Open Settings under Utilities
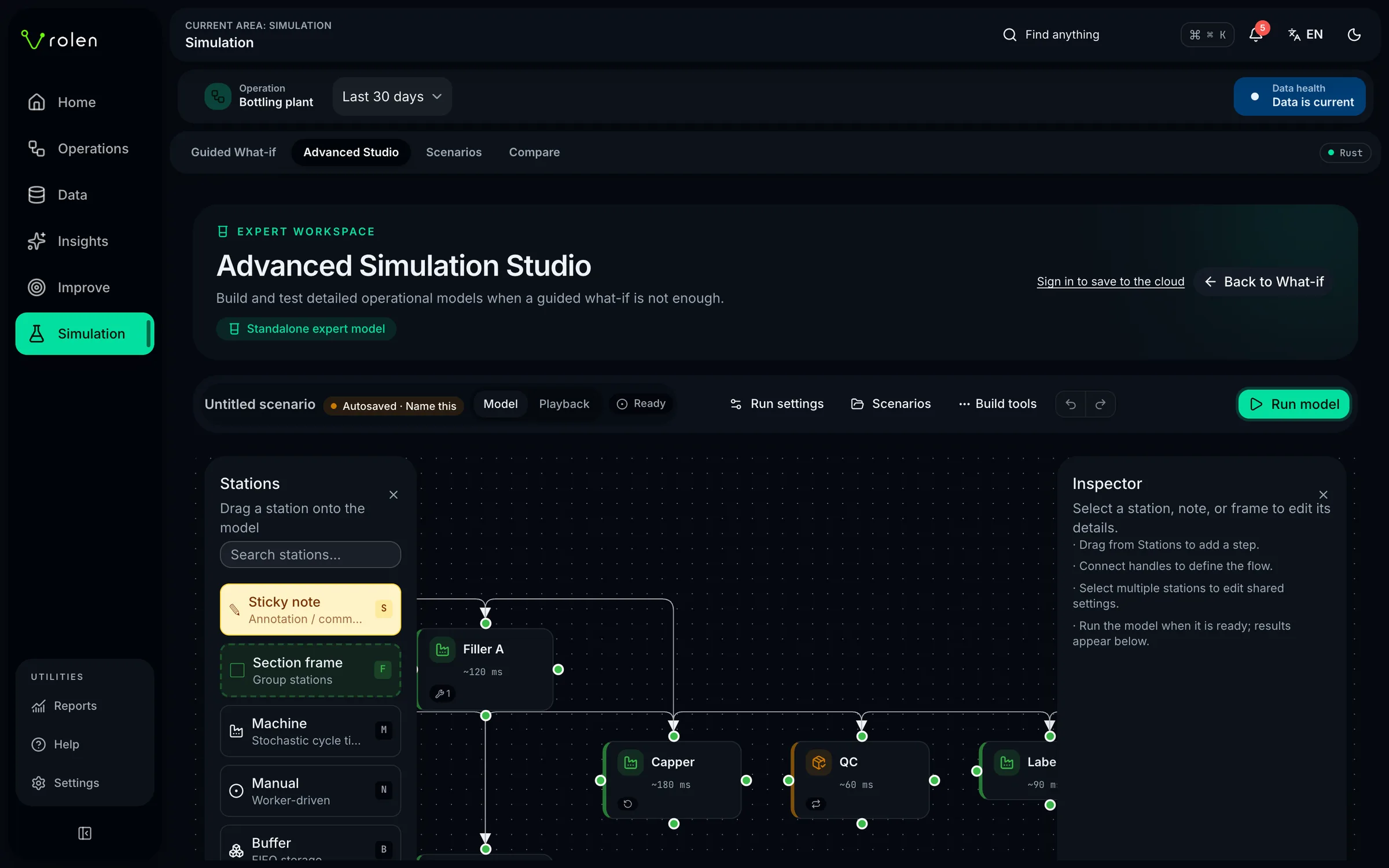 (84, 783)
